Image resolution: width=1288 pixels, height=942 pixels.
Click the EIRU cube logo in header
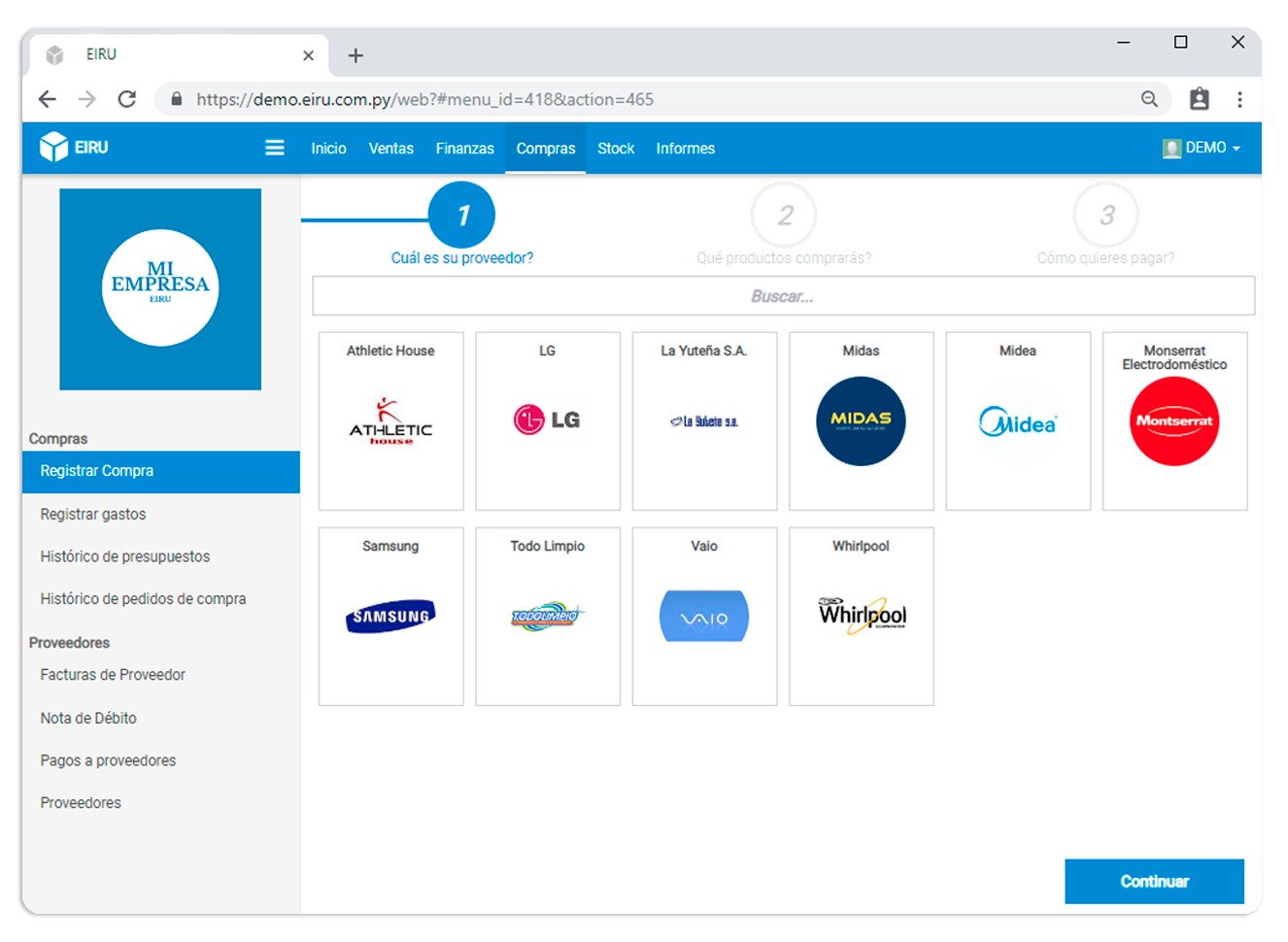tap(53, 147)
